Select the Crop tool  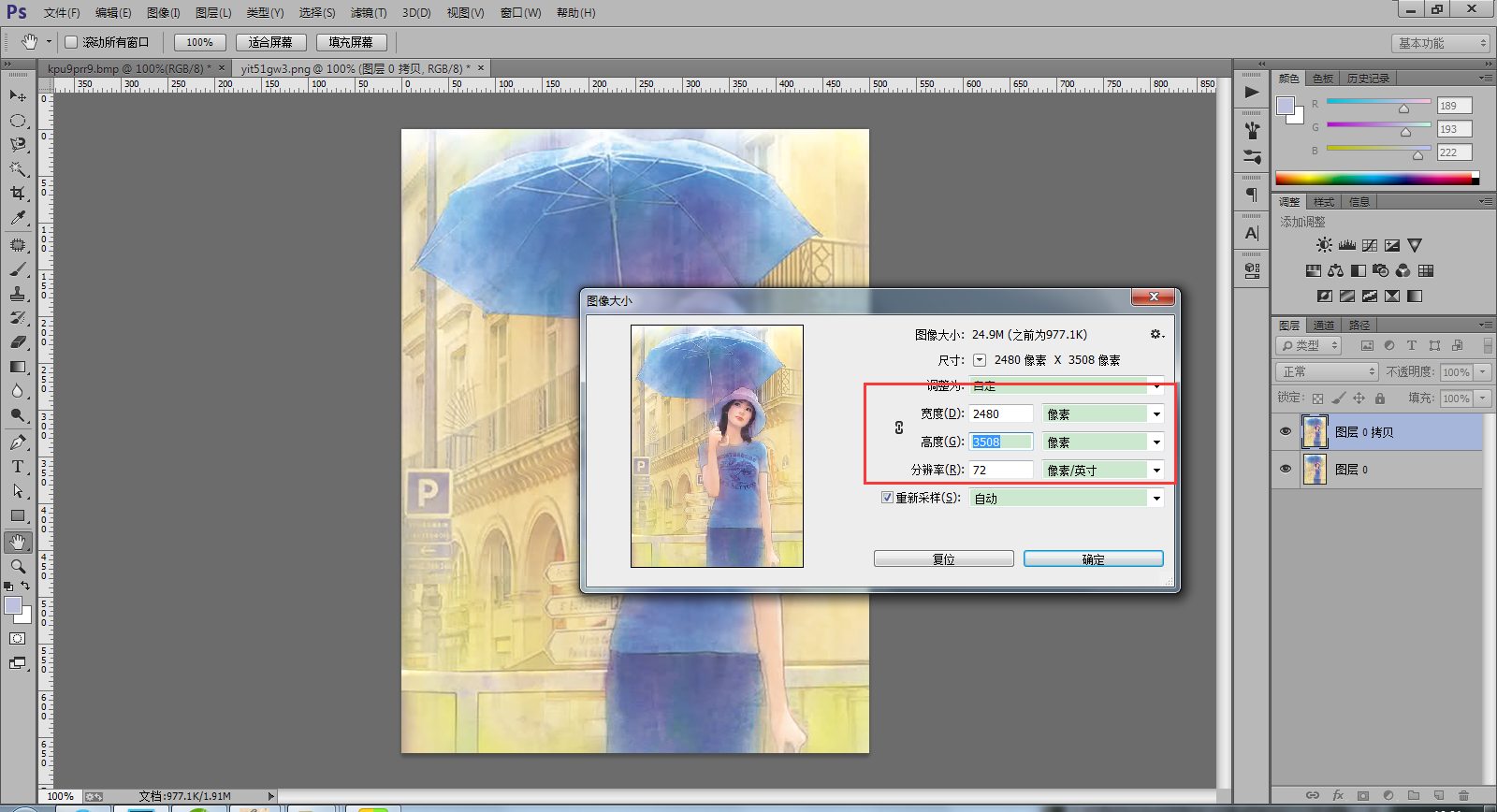pos(18,193)
